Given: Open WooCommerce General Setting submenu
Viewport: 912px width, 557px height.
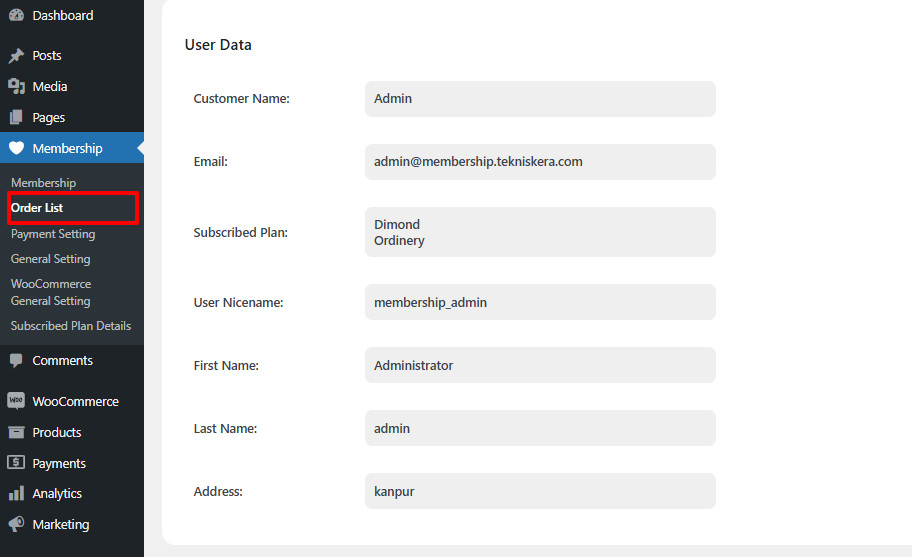Looking at the screenshot, I should (51, 292).
